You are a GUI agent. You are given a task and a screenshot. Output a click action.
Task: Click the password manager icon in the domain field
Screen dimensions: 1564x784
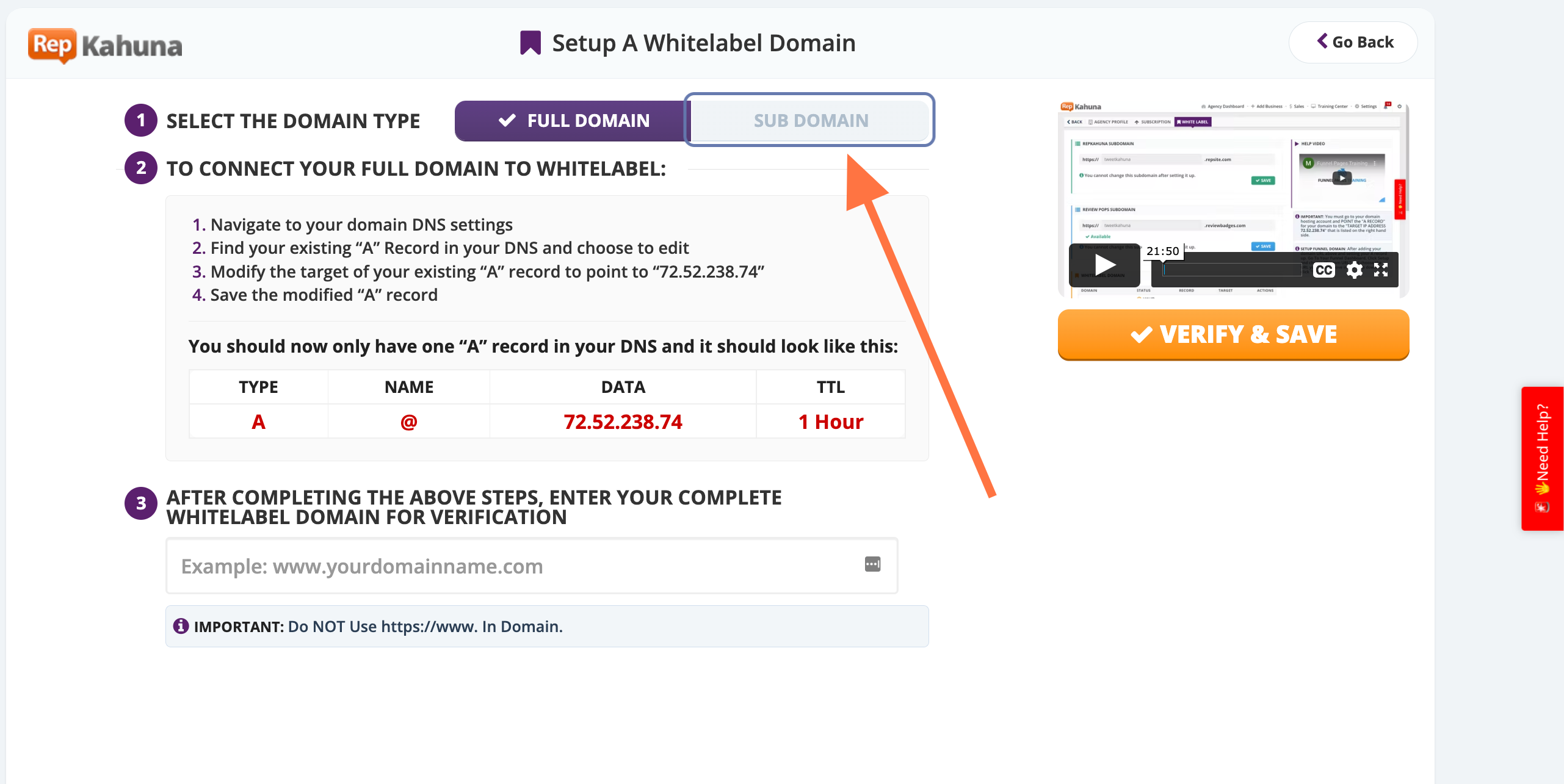pos(872,564)
